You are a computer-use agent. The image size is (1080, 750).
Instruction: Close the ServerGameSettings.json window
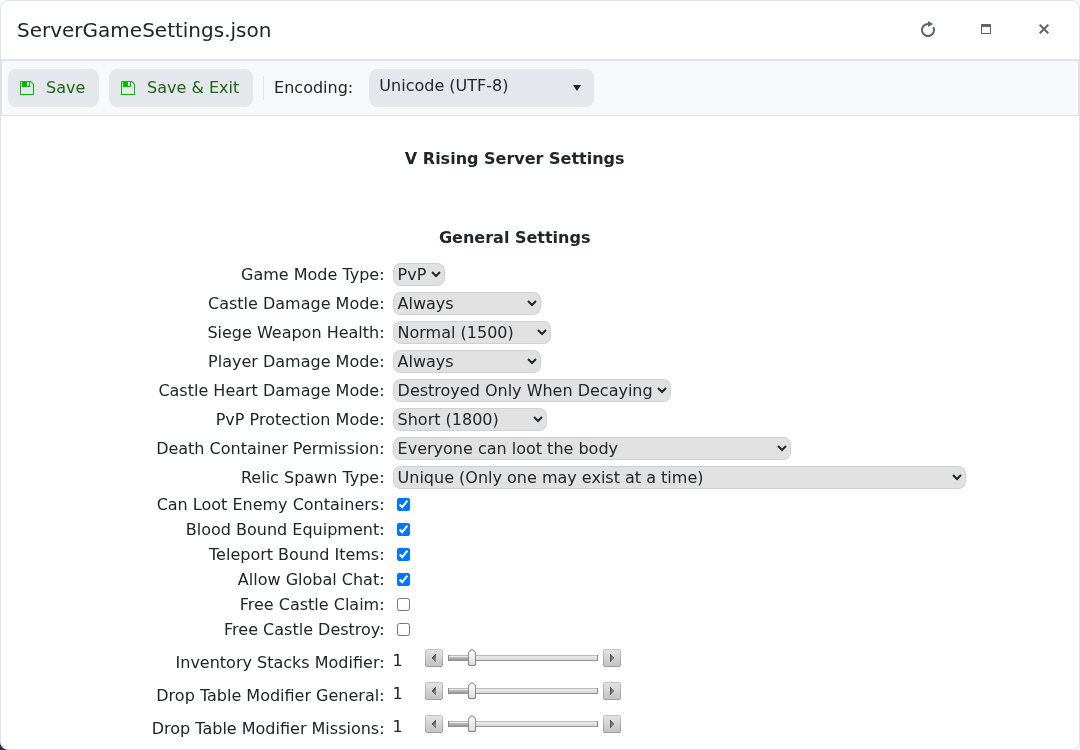(1043, 30)
